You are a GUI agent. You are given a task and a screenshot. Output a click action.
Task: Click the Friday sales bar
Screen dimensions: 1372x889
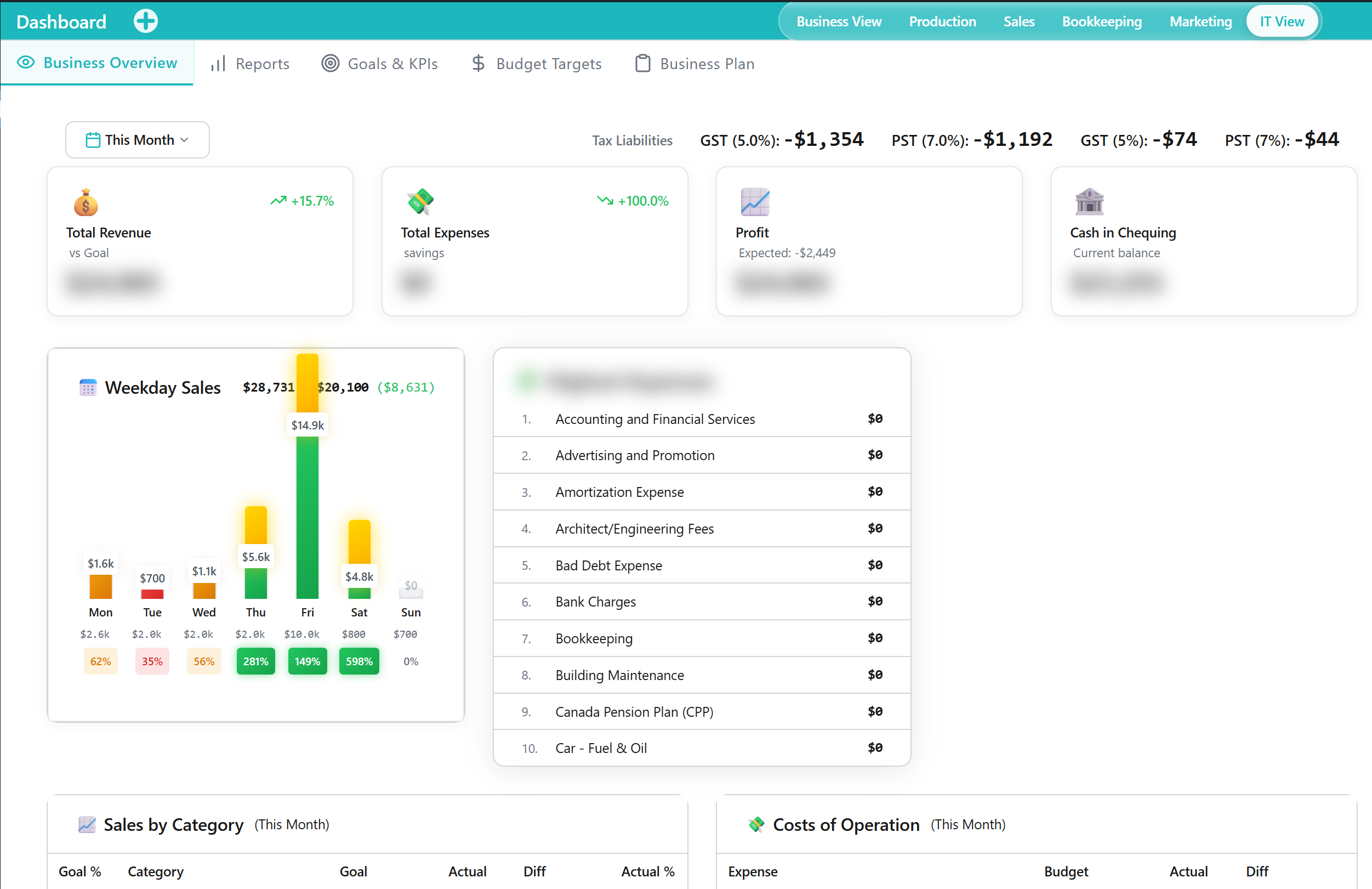click(308, 477)
